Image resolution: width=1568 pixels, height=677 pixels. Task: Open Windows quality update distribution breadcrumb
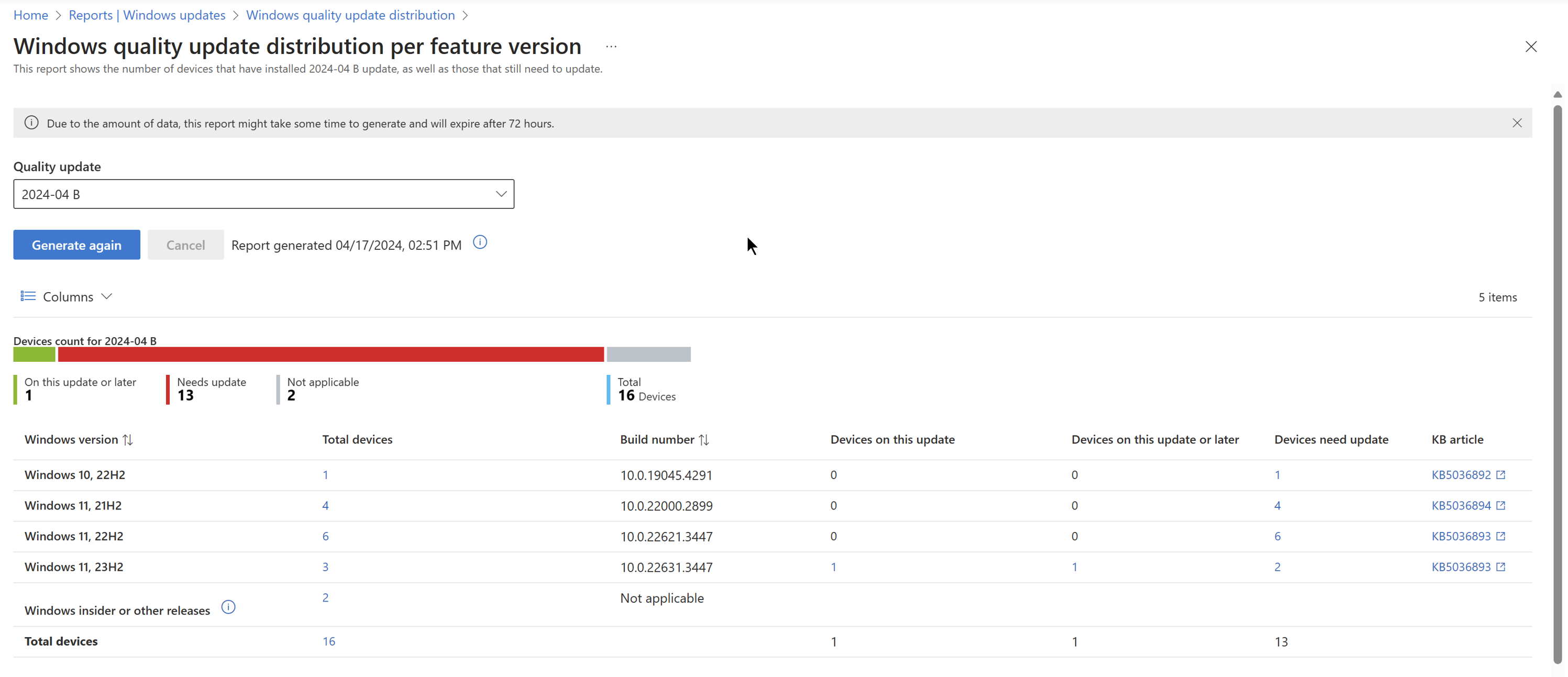(x=350, y=15)
